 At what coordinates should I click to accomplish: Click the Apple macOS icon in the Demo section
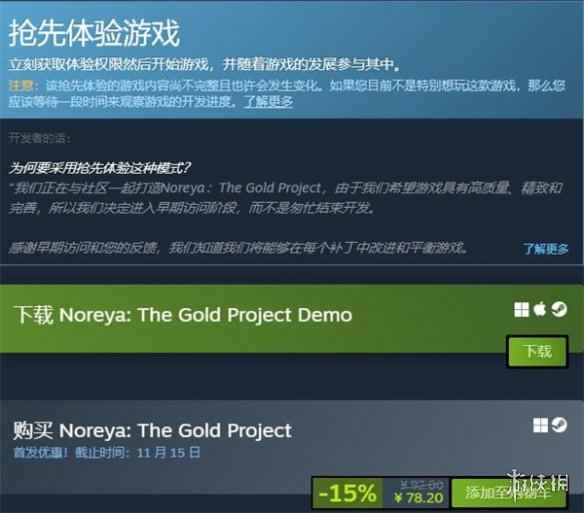540,309
